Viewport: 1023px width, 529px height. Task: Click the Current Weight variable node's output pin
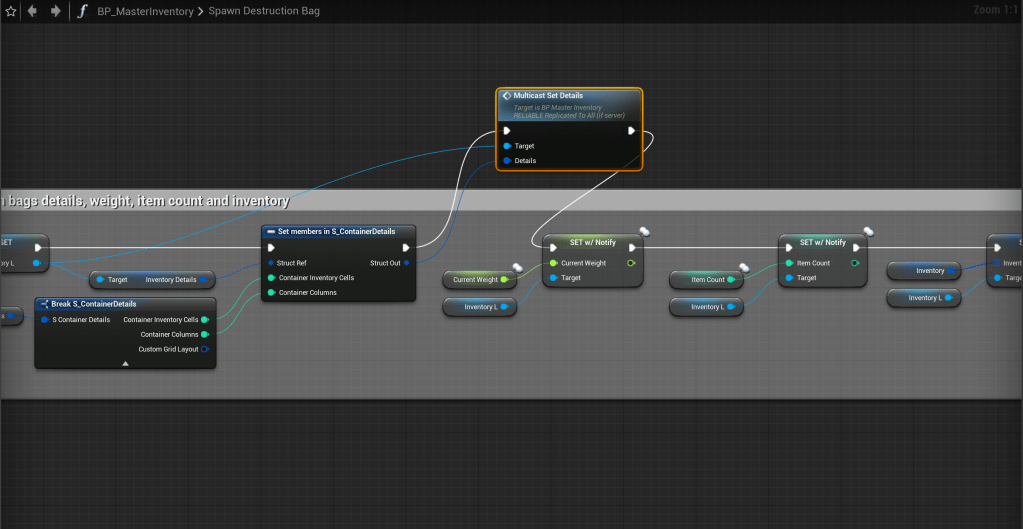(504, 280)
